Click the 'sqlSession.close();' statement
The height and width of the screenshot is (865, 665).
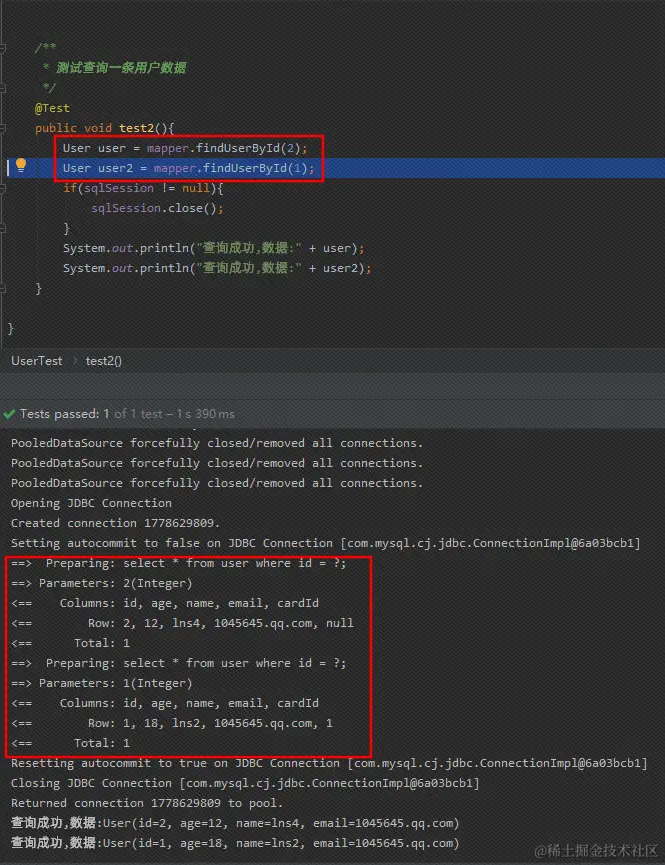tap(157, 208)
